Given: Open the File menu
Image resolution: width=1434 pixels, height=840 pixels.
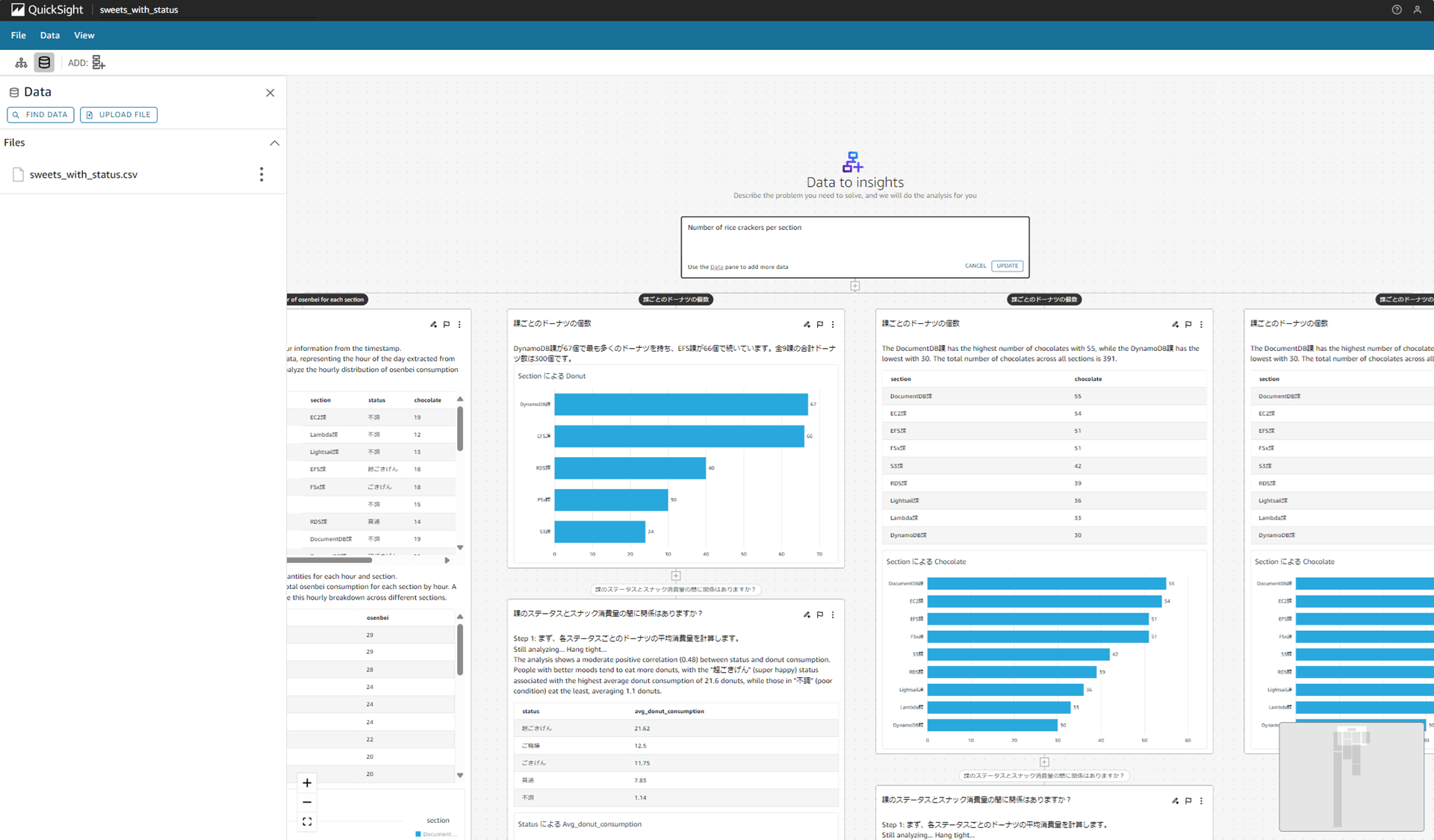Looking at the screenshot, I should 19,35.
